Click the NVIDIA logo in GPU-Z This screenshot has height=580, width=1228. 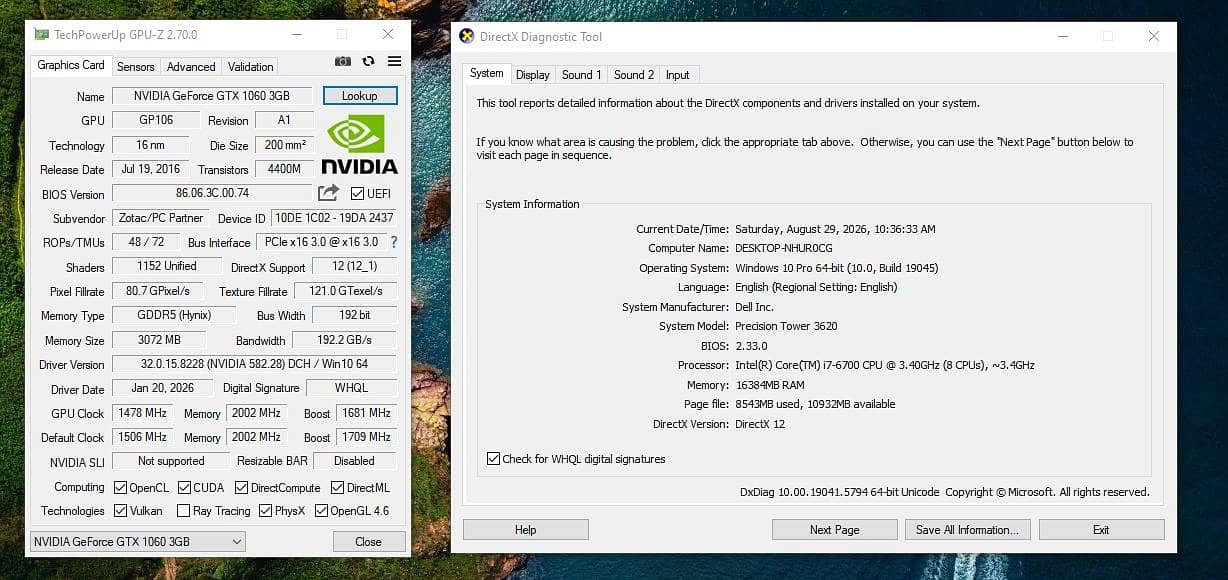(359, 145)
